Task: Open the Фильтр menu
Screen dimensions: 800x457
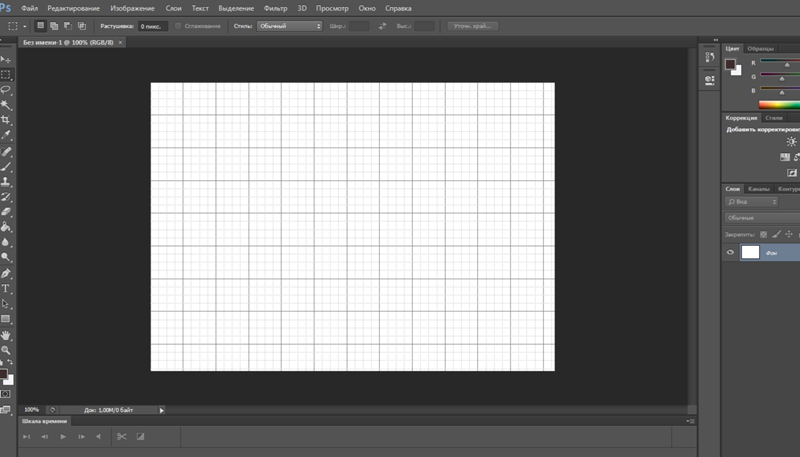Action: click(276, 8)
